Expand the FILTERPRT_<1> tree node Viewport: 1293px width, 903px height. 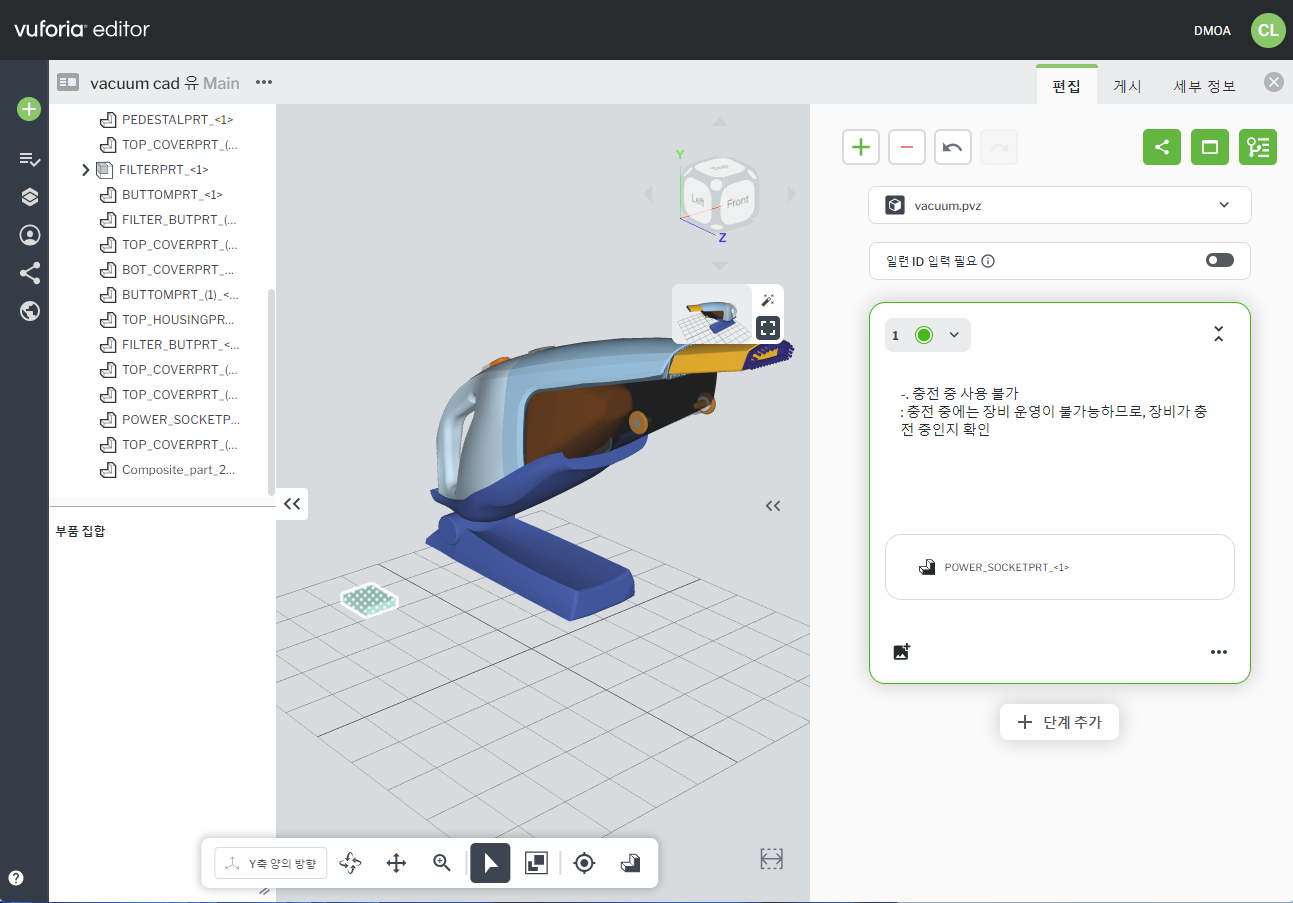86,170
